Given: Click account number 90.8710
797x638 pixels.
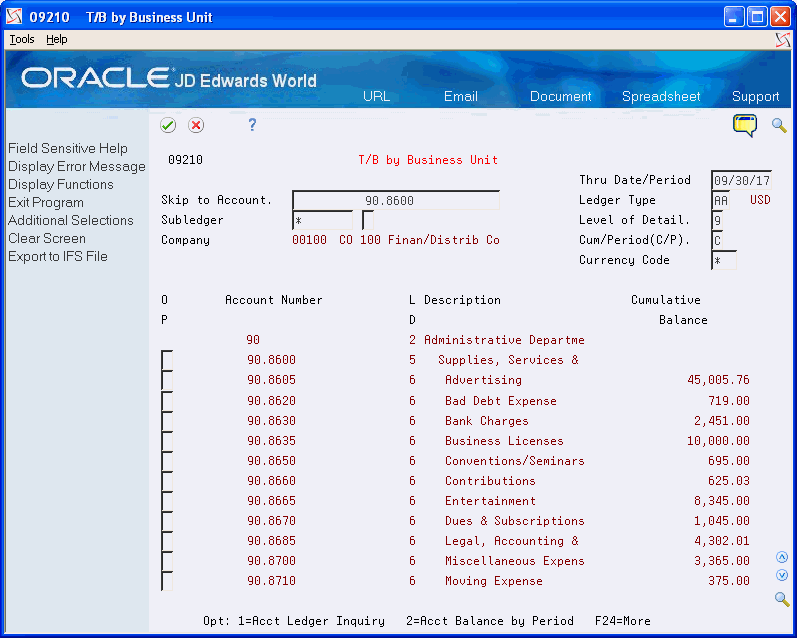Looking at the screenshot, I should (271, 581).
